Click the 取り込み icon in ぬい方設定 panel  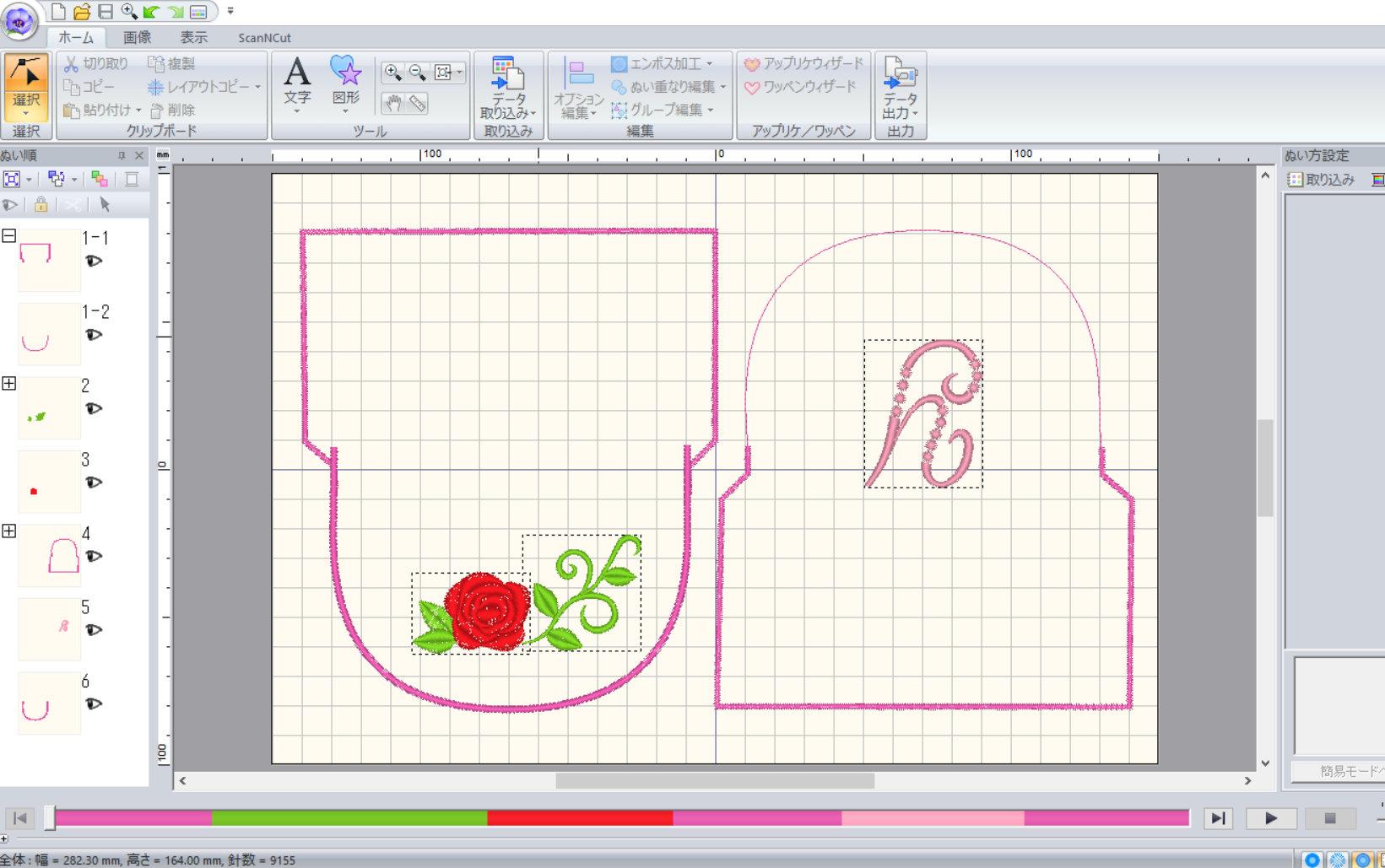point(1322,179)
